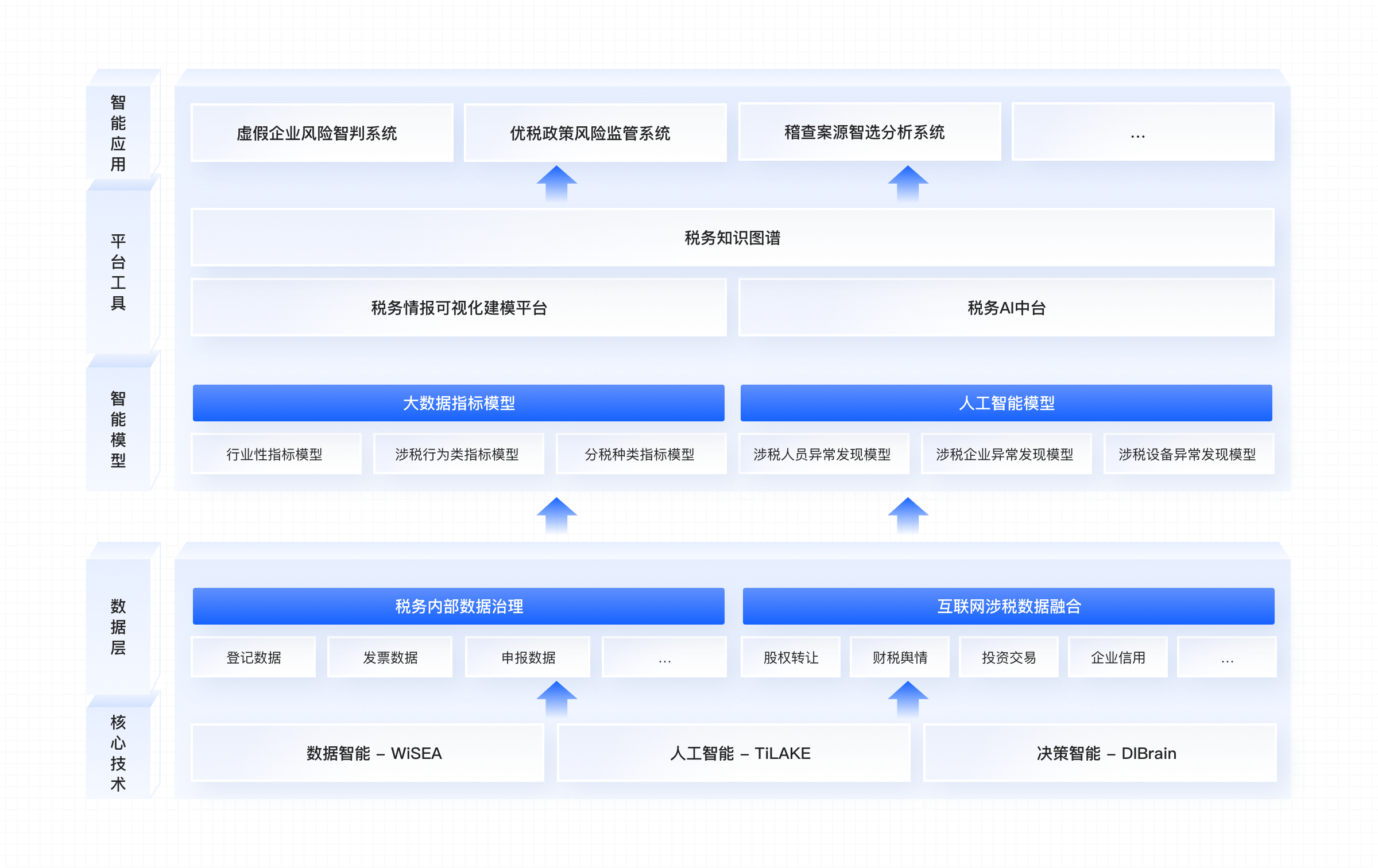Choose the 分税种类指标模型 item

[641, 454]
